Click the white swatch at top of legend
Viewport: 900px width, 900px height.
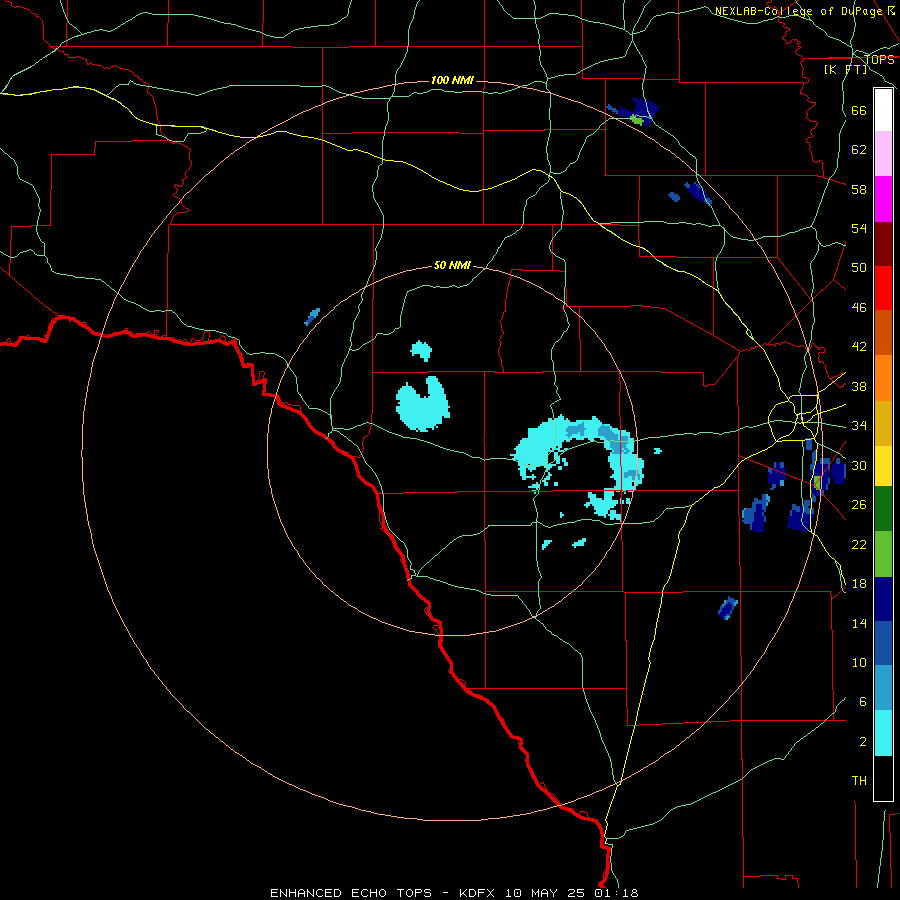pyautogui.click(x=883, y=110)
